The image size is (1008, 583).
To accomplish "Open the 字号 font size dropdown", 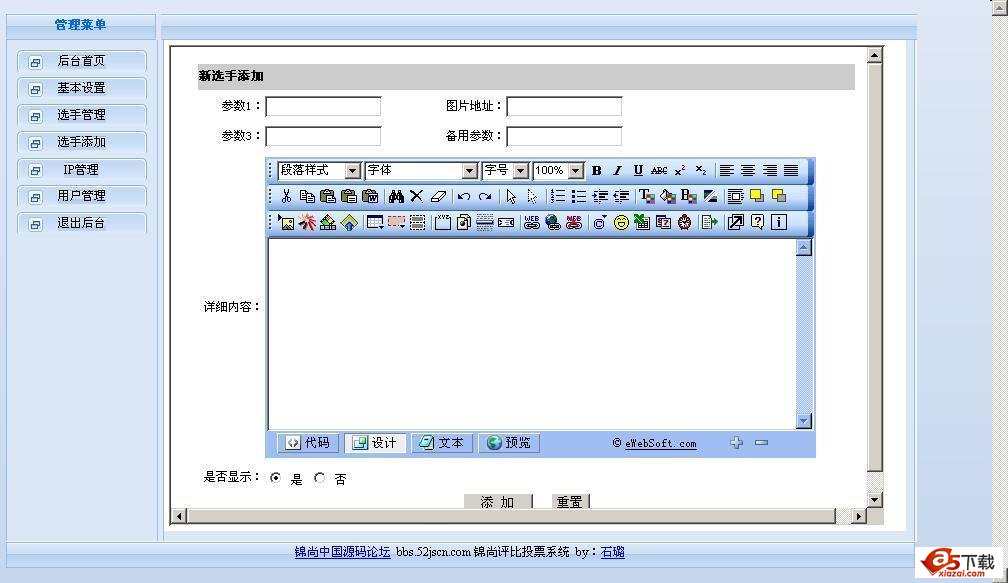I will point(506,170).
